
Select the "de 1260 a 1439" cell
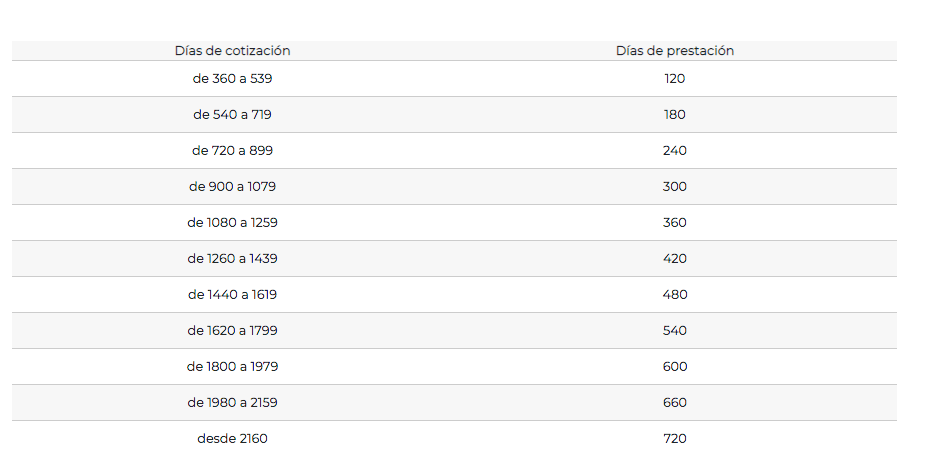(x=232, y=258)
